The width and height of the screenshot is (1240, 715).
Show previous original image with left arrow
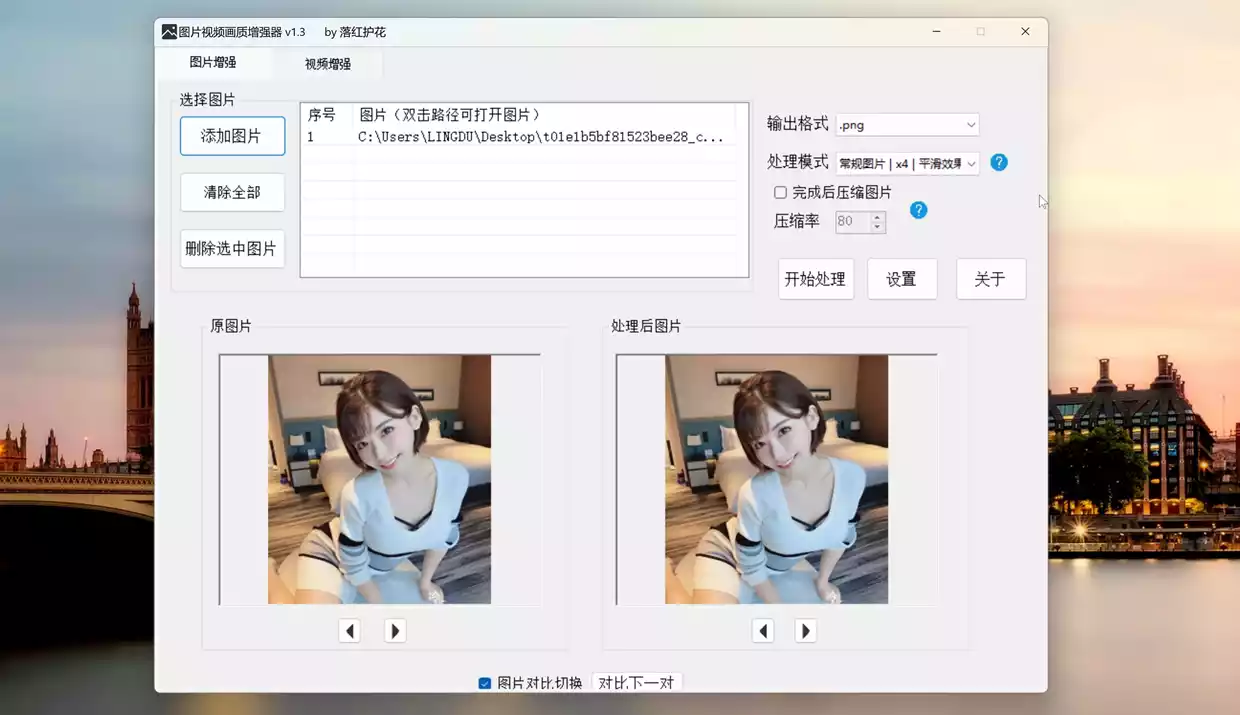tap(349, 631)
